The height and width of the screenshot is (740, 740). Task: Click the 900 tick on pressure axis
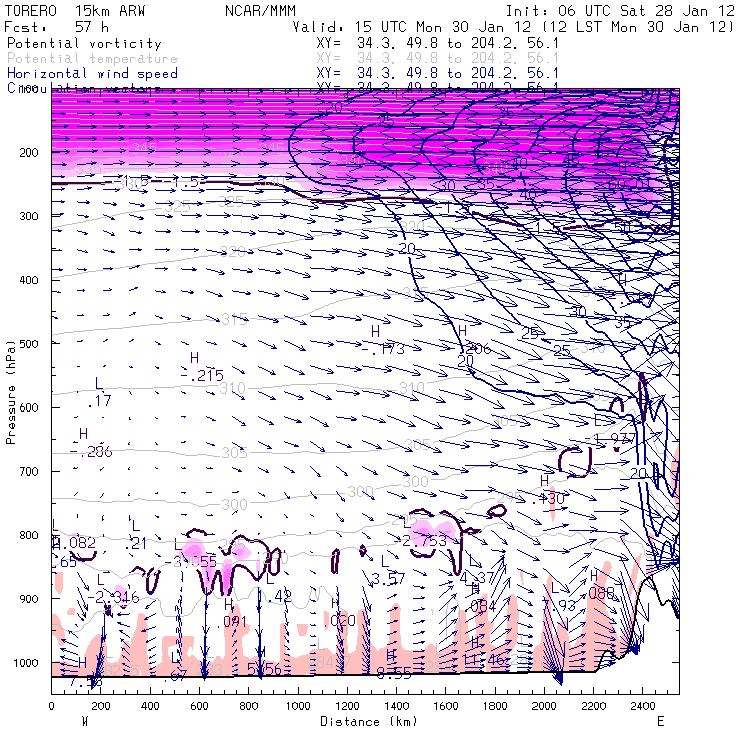point(29,598)
